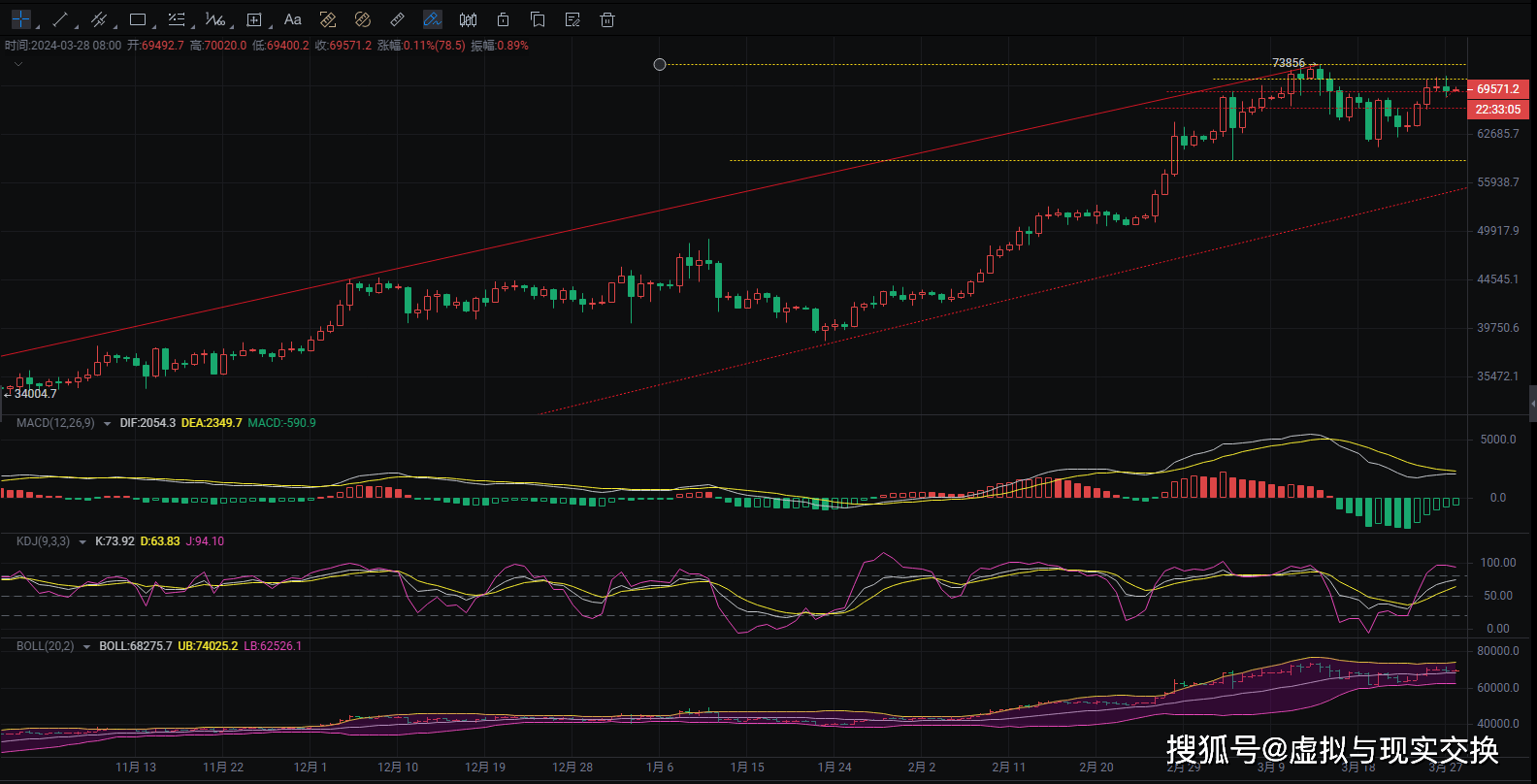Open MACD(12,26,9) indicator dropdown arrow
Screen dimensions: 1537x784
point(107,424)
